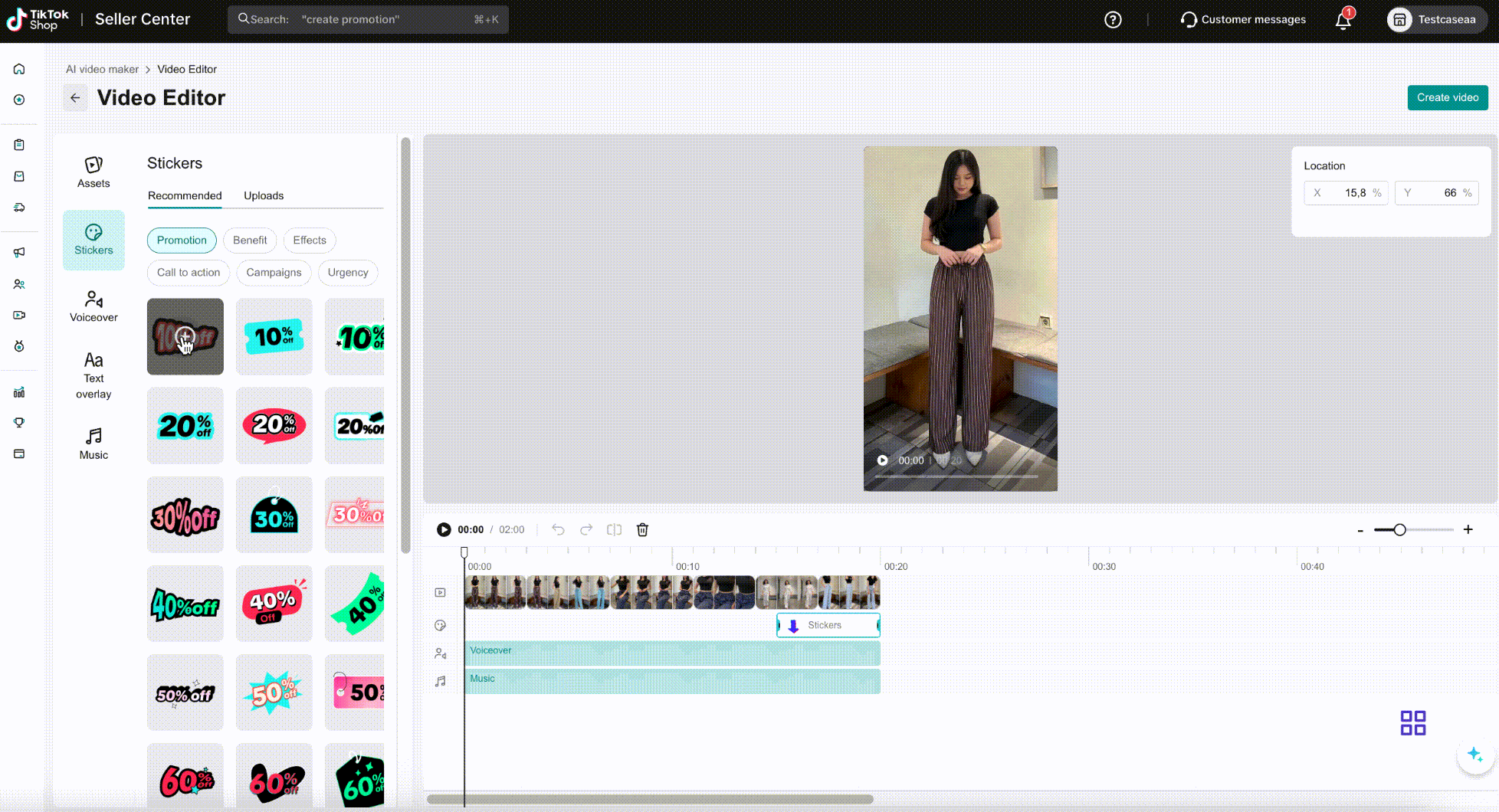Click the Create video button
This screenshot has width=1499, height=812.
(1448, 97)
